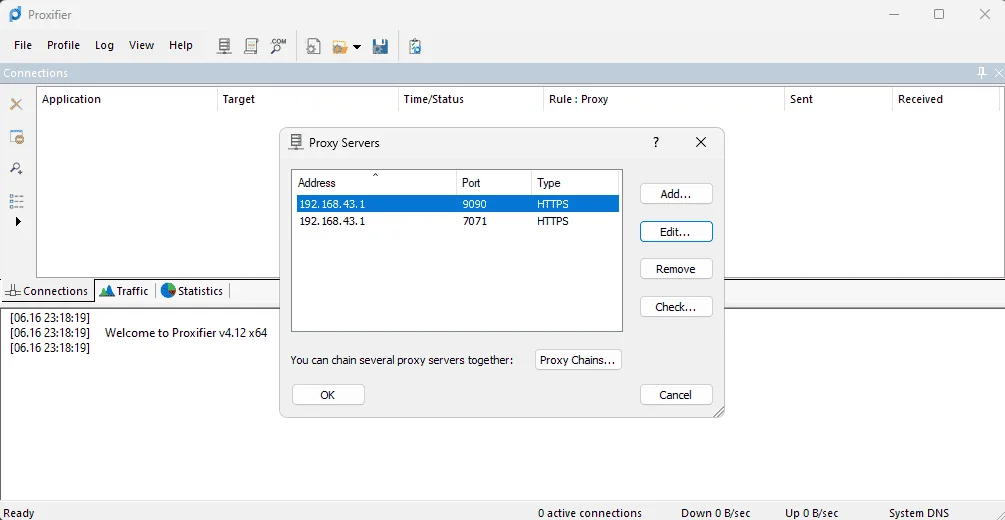Sort by Address column header

(374, 183)
